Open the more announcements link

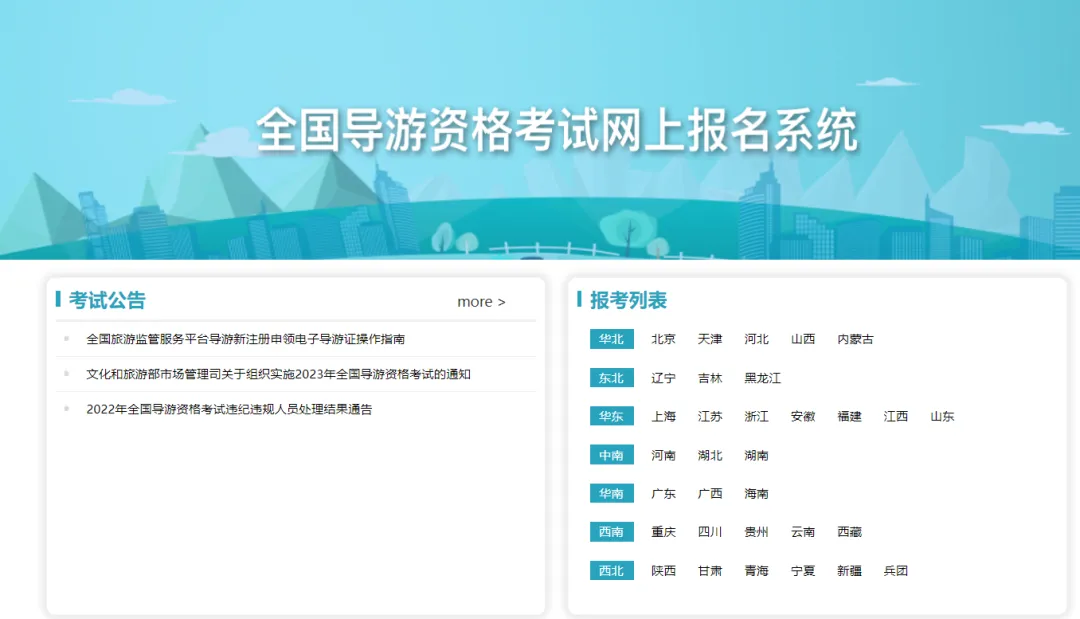coord(481,302)
